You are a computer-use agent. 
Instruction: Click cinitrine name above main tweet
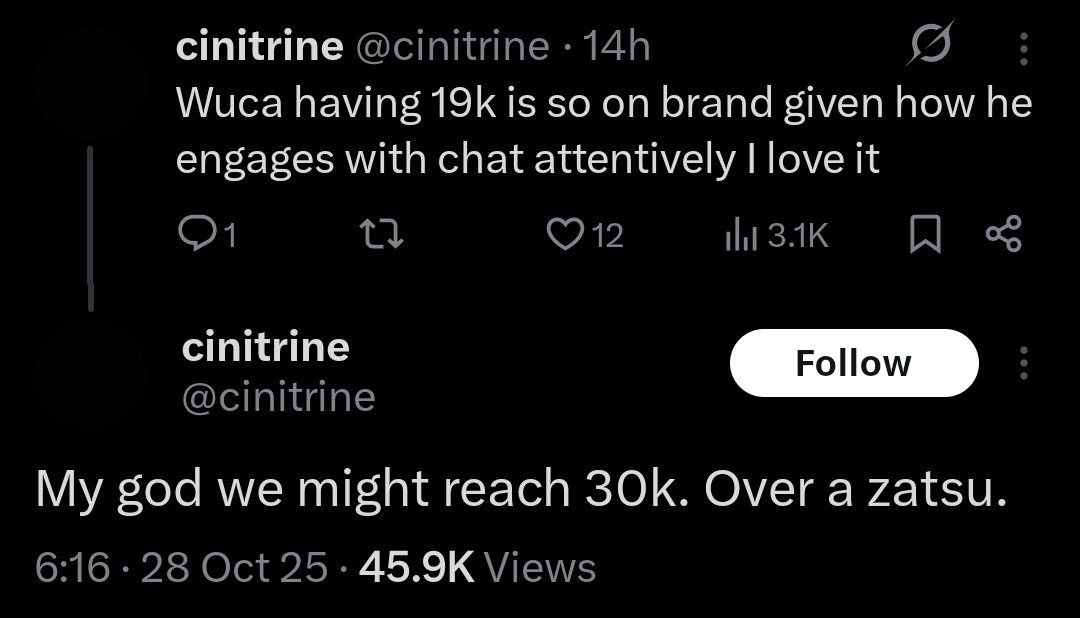pos(266,348)
